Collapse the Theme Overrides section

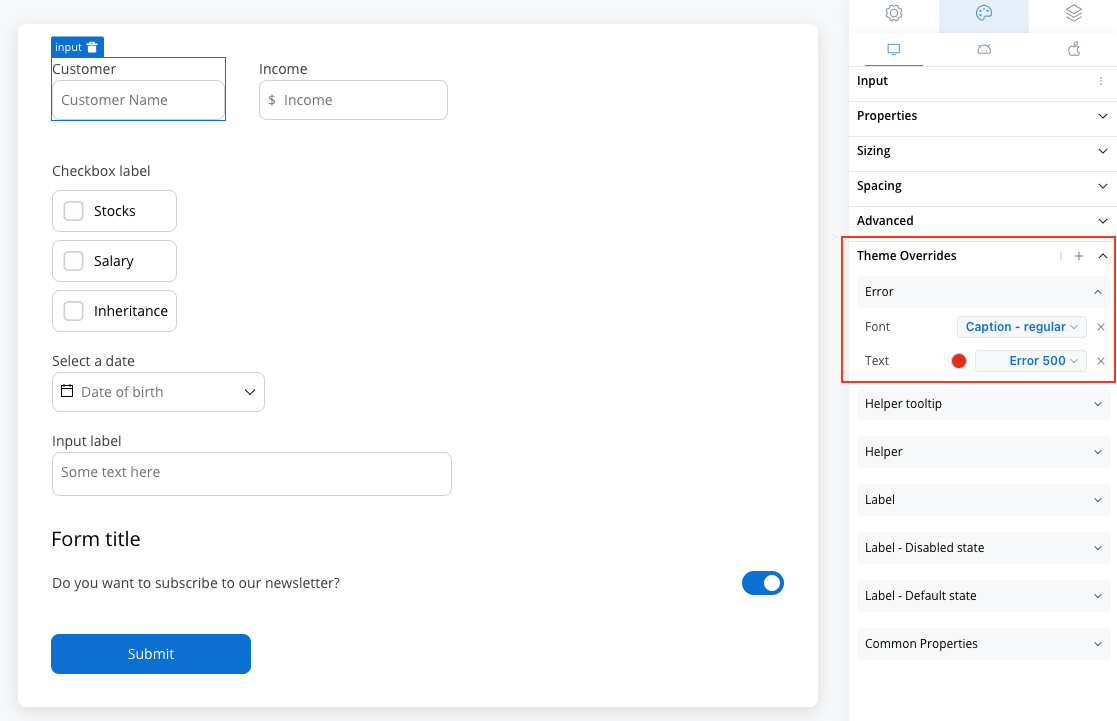point(1103,256)
